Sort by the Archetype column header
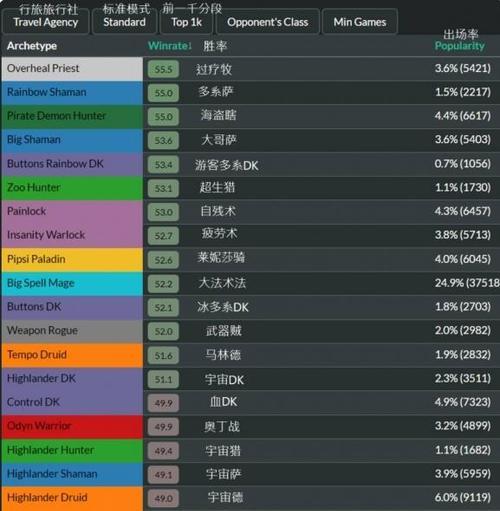The width and height of the screenshot is (500, 511). pos(32,46)
